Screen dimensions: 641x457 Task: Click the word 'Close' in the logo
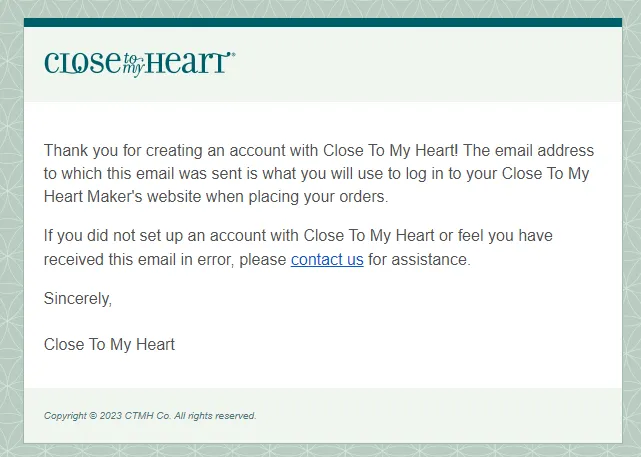point(83,63)
